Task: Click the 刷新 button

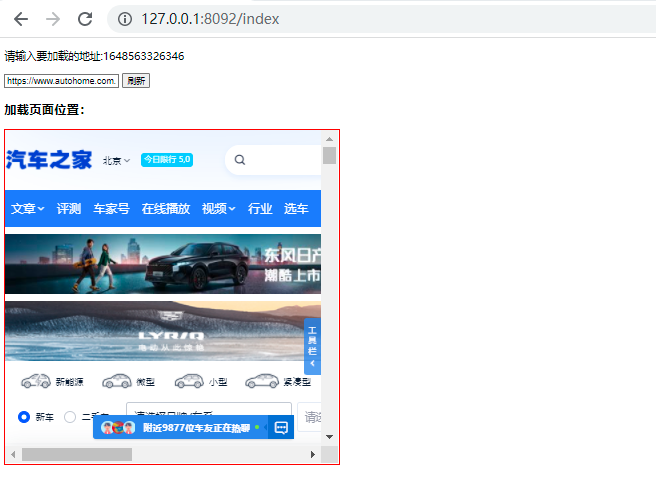Action: [136, 81]
